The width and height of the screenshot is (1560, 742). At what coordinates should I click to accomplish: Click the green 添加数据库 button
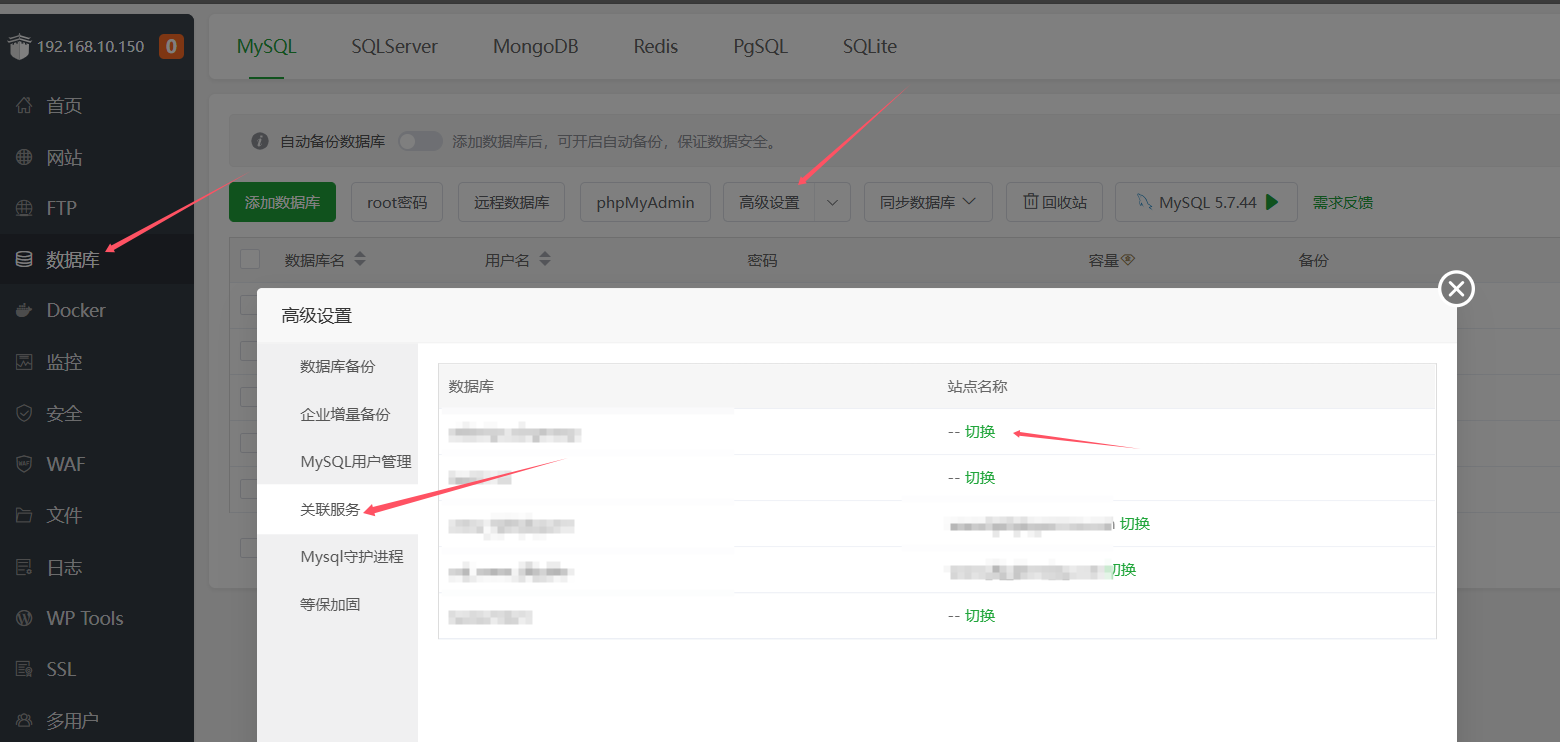tap(282, 202)
